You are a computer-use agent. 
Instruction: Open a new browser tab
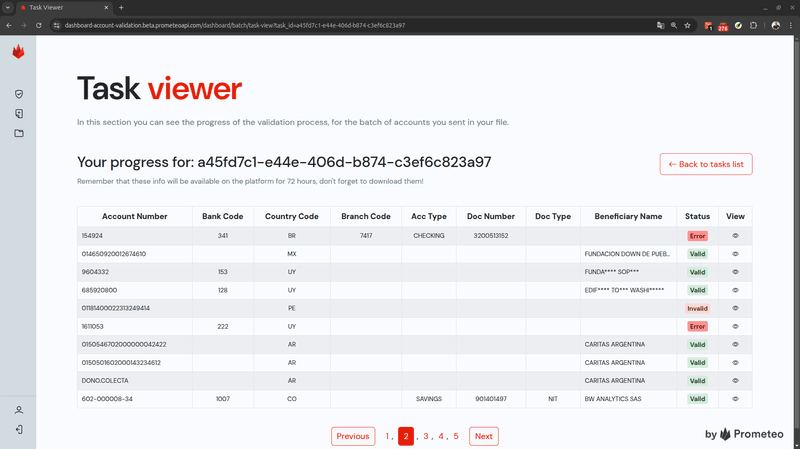tap(121, 7)
